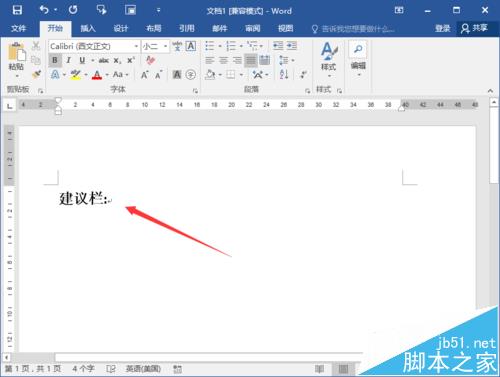Open Styles gallery button
The height and width of the screenshot is (377, 500).
tap(329, 59)
